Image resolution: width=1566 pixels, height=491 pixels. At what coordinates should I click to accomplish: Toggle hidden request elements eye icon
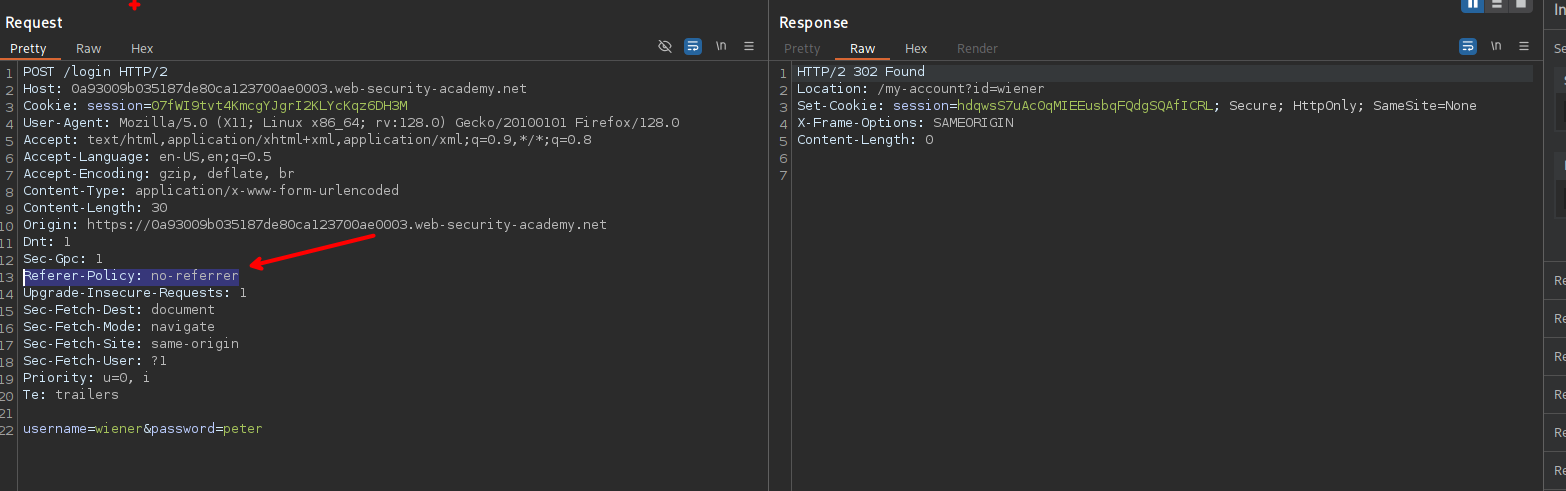[665, 47]
